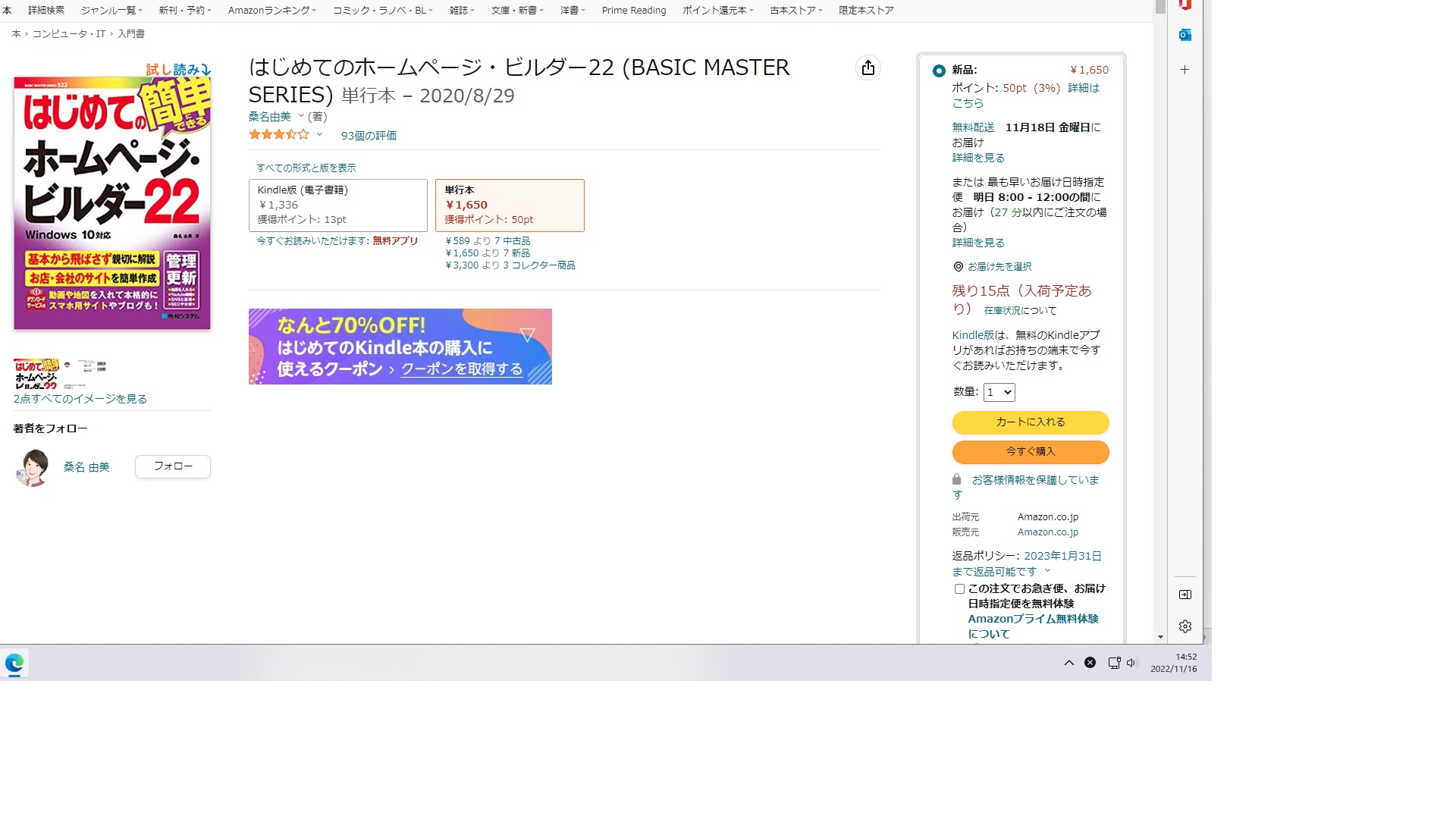Open the Outlook icon in Edge sidebar
Screen dimensions: 1456x819
pyautogui.click(x=1185, y=35)
